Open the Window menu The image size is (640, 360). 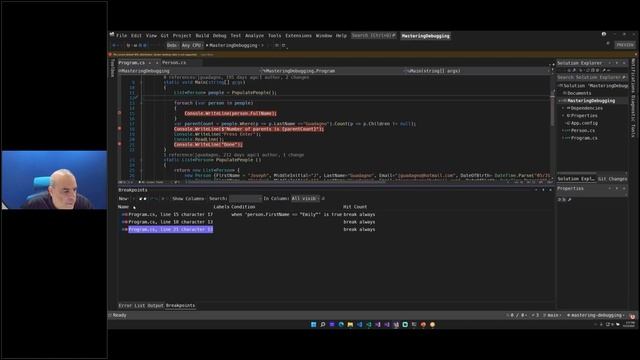tap(324, 36)
